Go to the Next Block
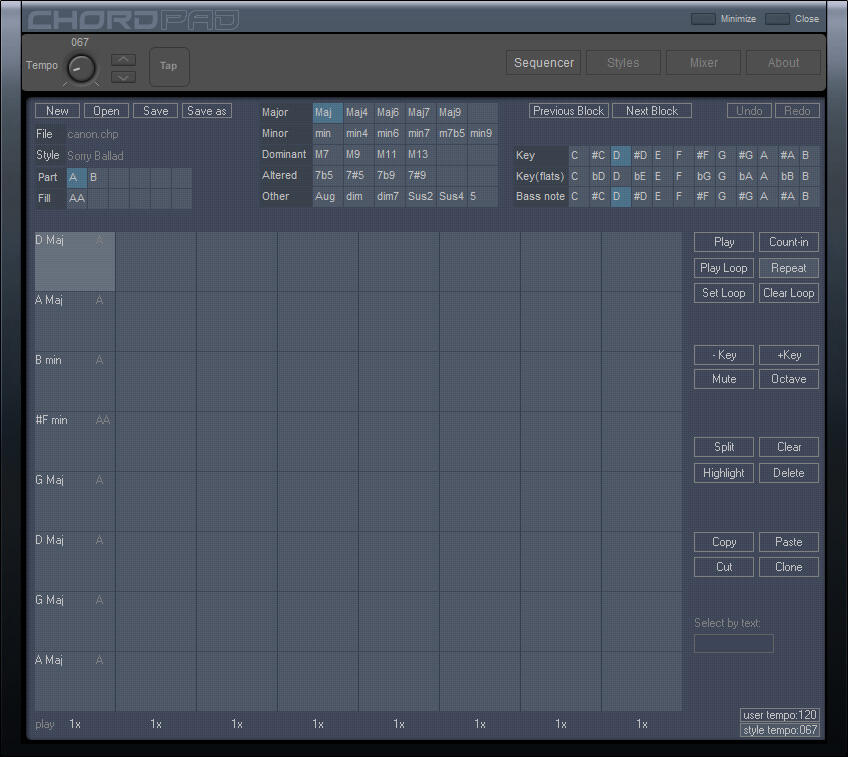848x757 pixels. [652, 111]
